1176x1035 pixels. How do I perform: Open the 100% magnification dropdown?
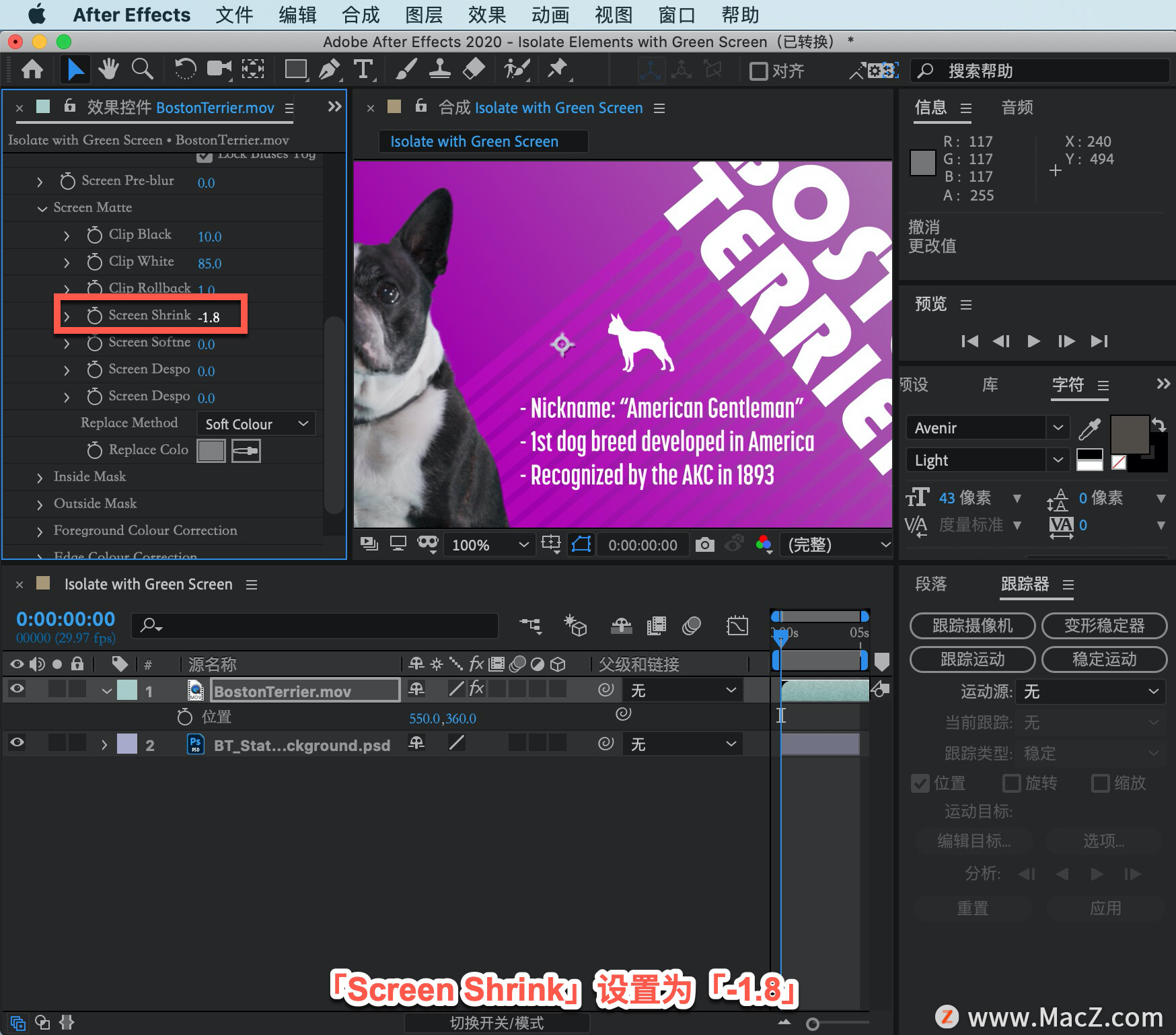click(490, 544)
